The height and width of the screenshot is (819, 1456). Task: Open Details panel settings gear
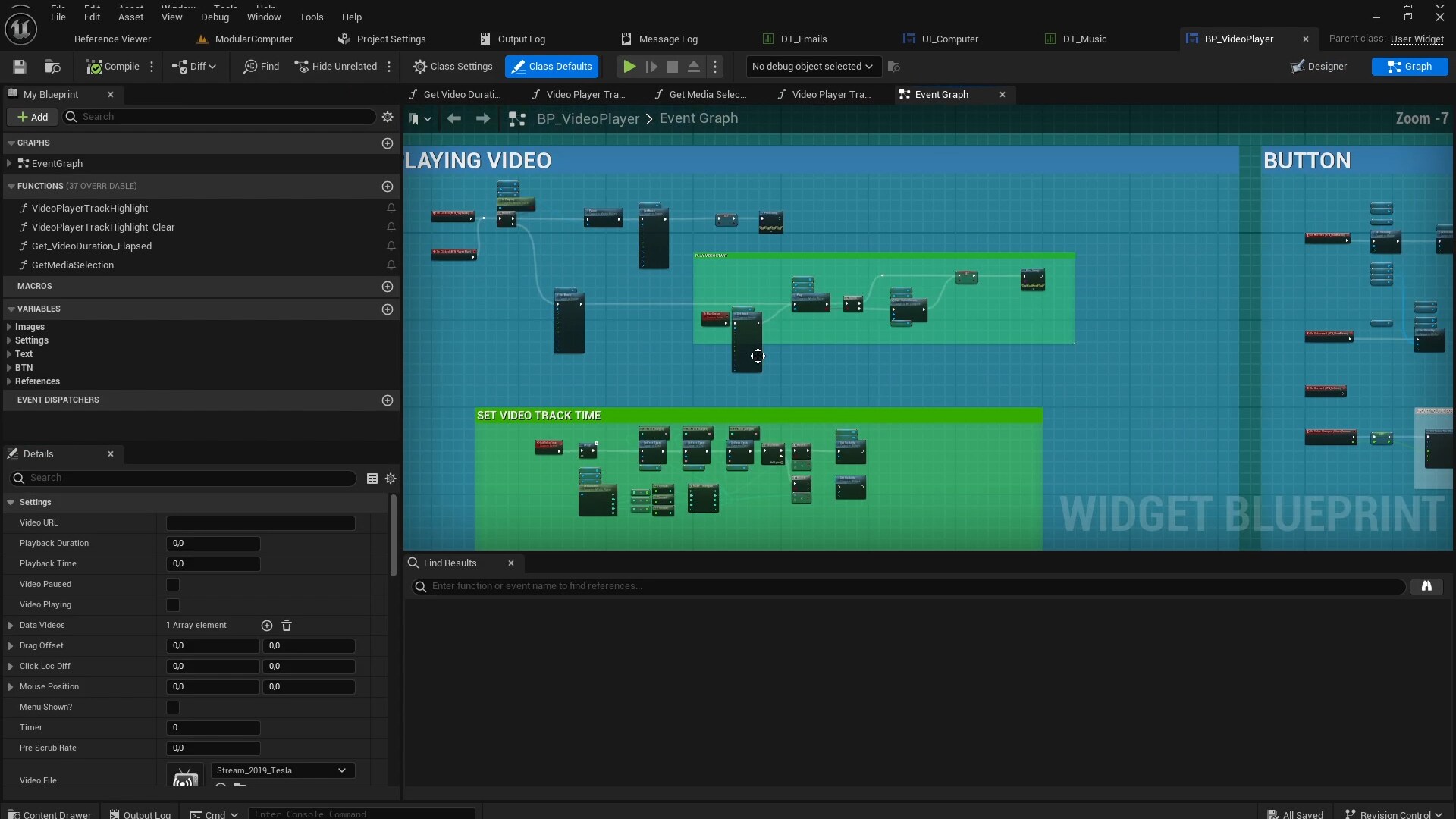coord(391,479)
